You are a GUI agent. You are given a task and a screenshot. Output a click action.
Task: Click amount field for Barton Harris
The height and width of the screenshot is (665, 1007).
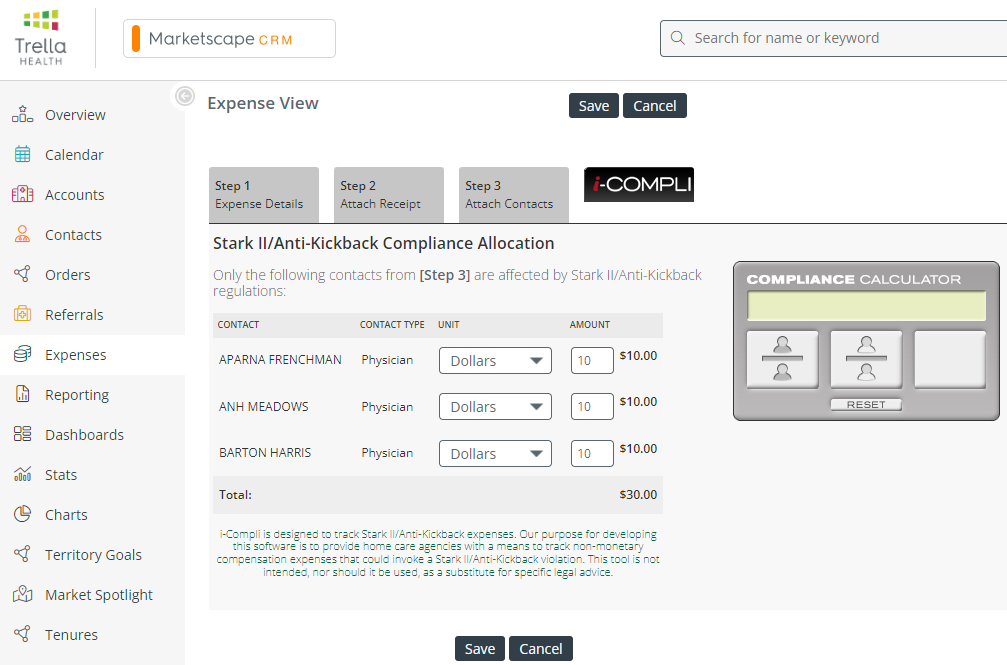point(592,454)
